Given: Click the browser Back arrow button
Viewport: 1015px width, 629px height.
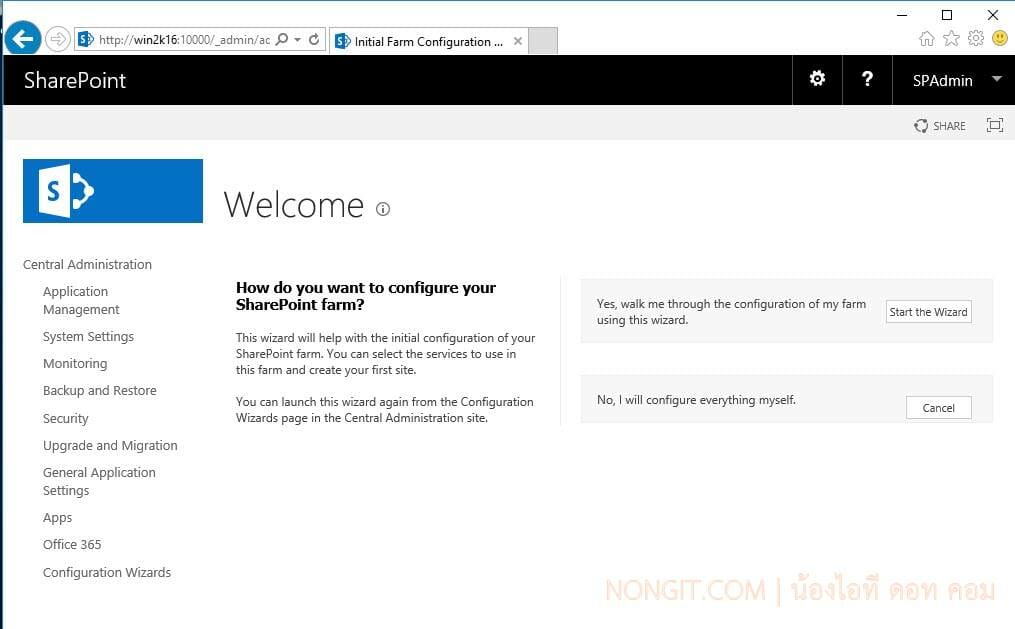Looking at the screenshot, I should click(x=23, y=39).
